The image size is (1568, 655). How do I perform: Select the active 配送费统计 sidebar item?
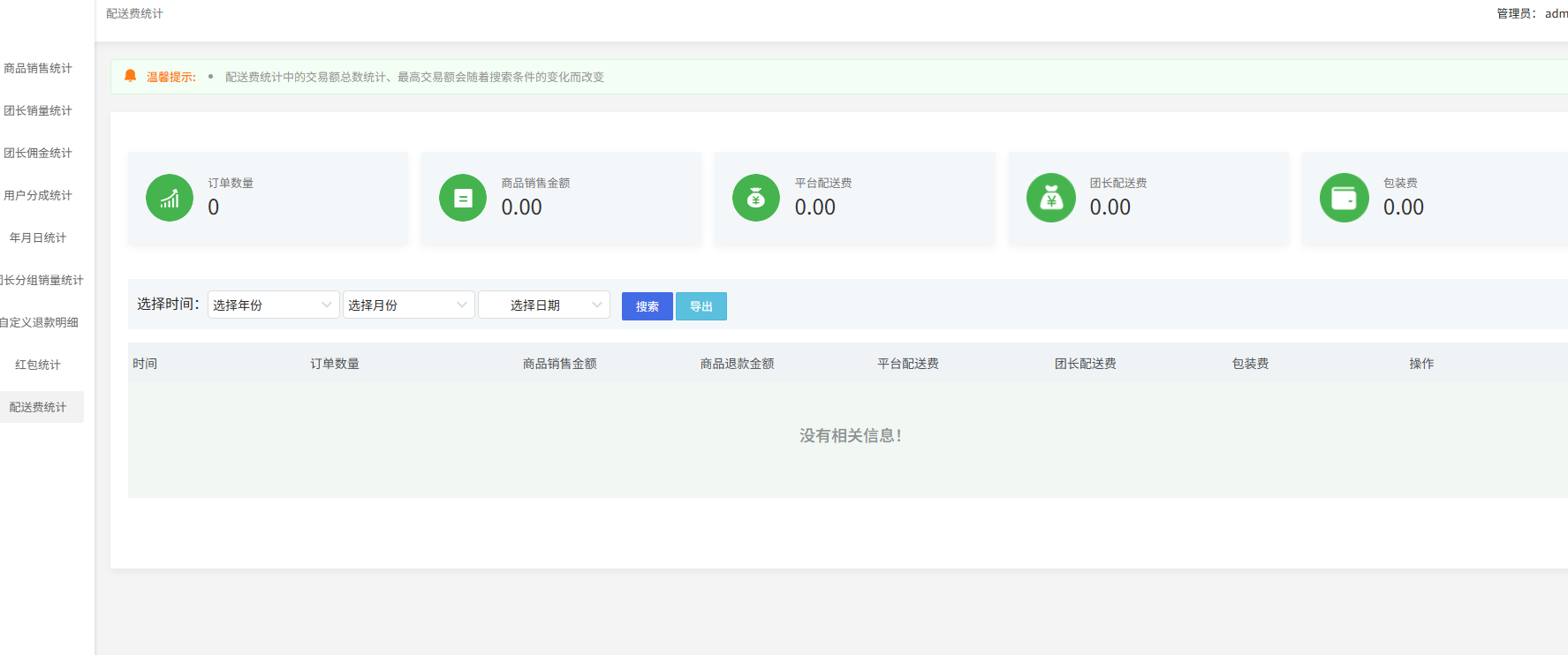pos(38,407)
